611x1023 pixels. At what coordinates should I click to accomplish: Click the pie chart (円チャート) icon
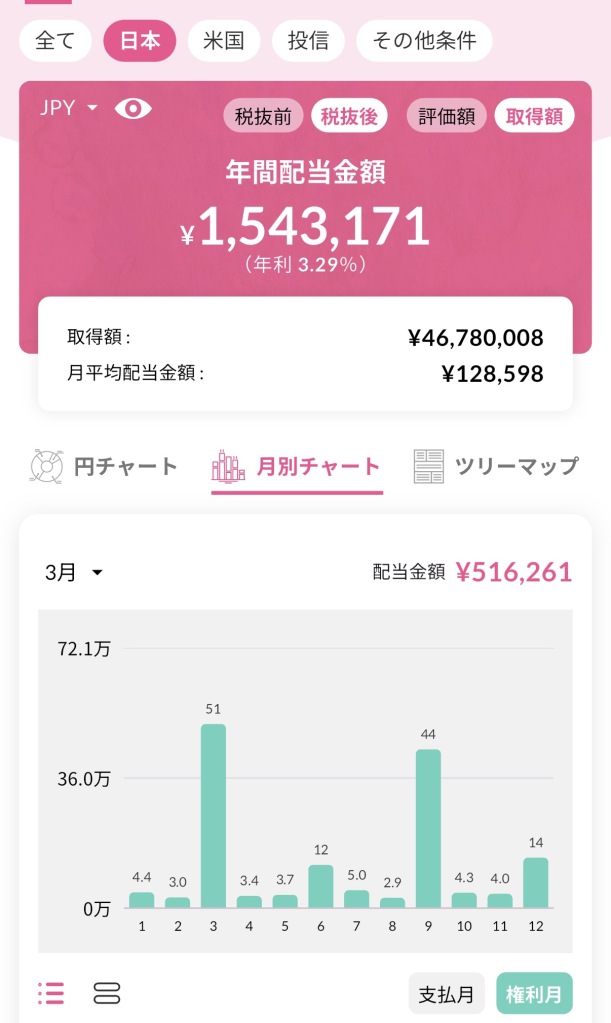click(x=46, y=466)
